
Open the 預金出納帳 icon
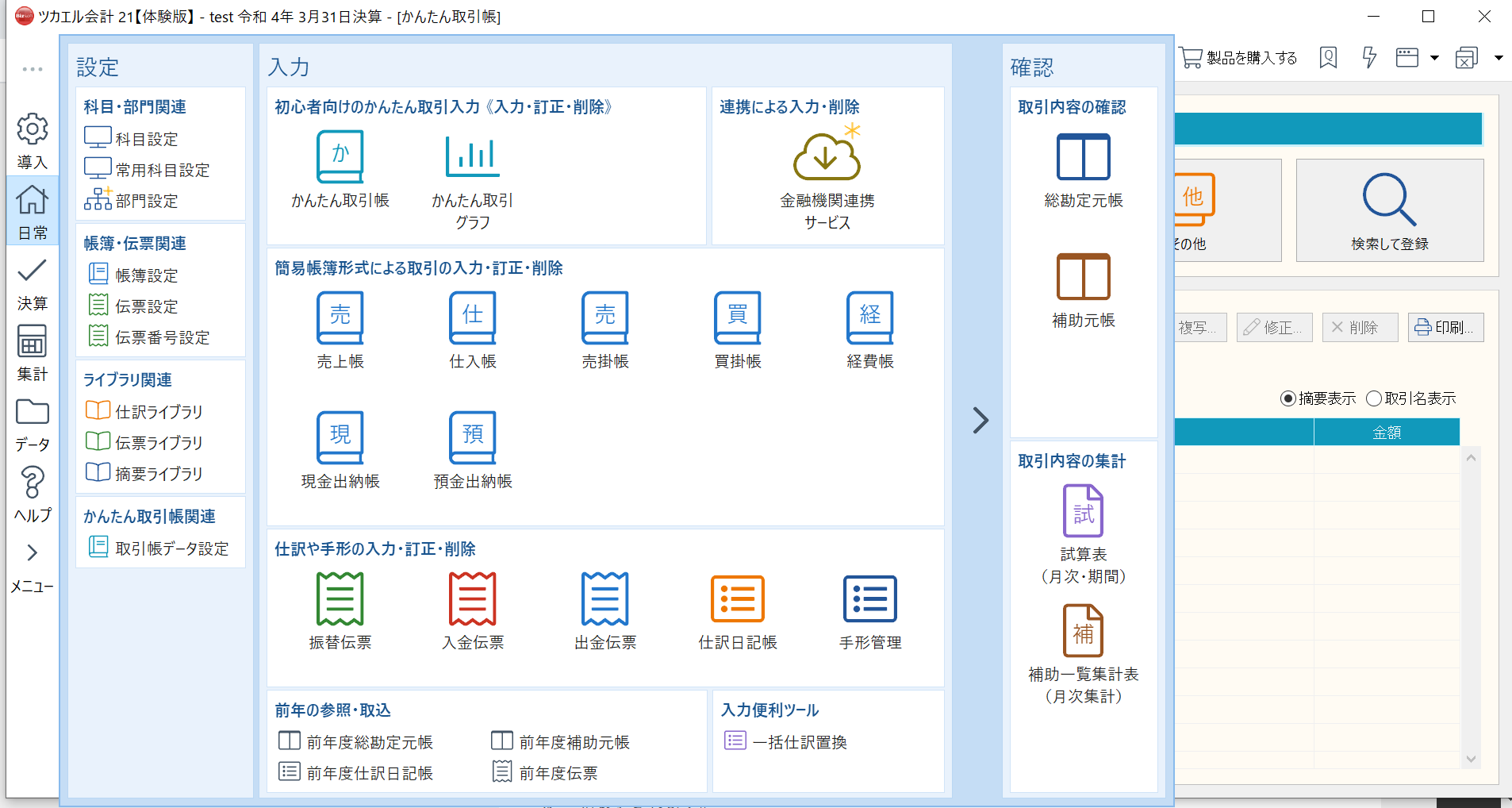coord(473,437)
